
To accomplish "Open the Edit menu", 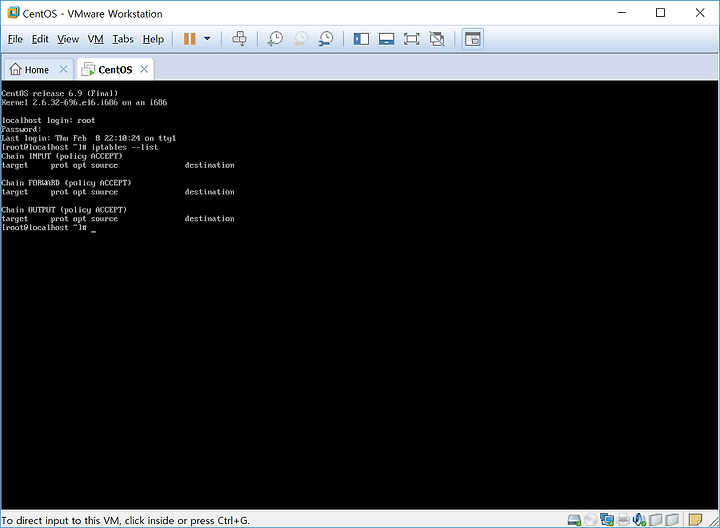I will [40, 39].
